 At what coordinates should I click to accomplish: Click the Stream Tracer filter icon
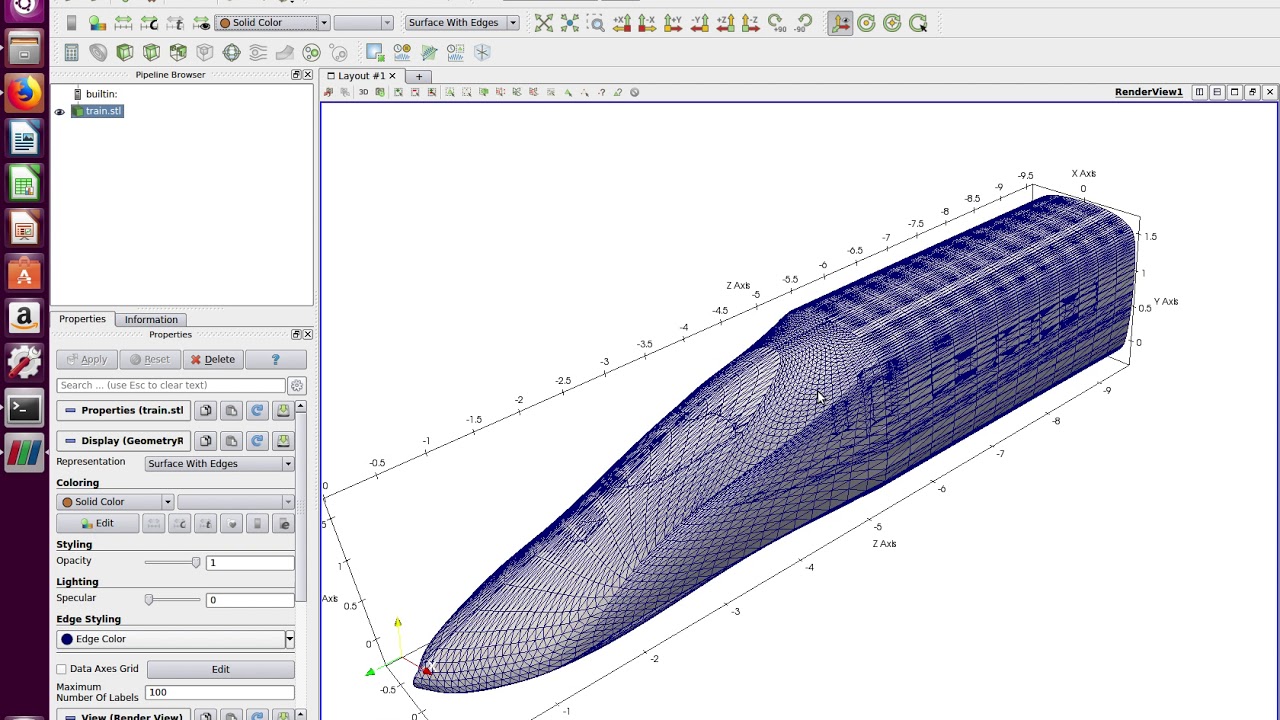pos(258,52)
